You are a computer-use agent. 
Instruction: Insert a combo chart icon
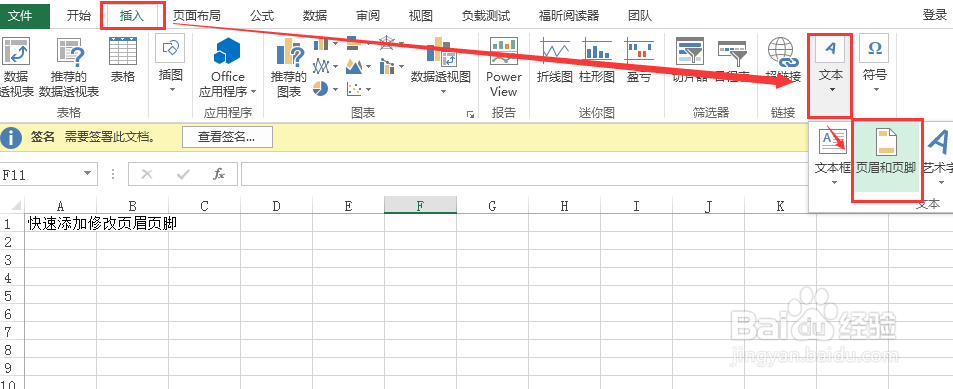coord(387,66)
